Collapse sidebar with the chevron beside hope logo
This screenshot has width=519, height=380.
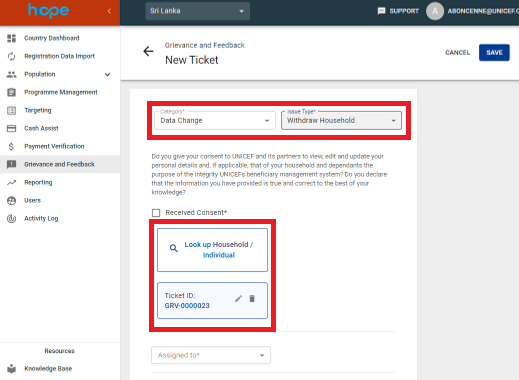(x=109, y=11)
